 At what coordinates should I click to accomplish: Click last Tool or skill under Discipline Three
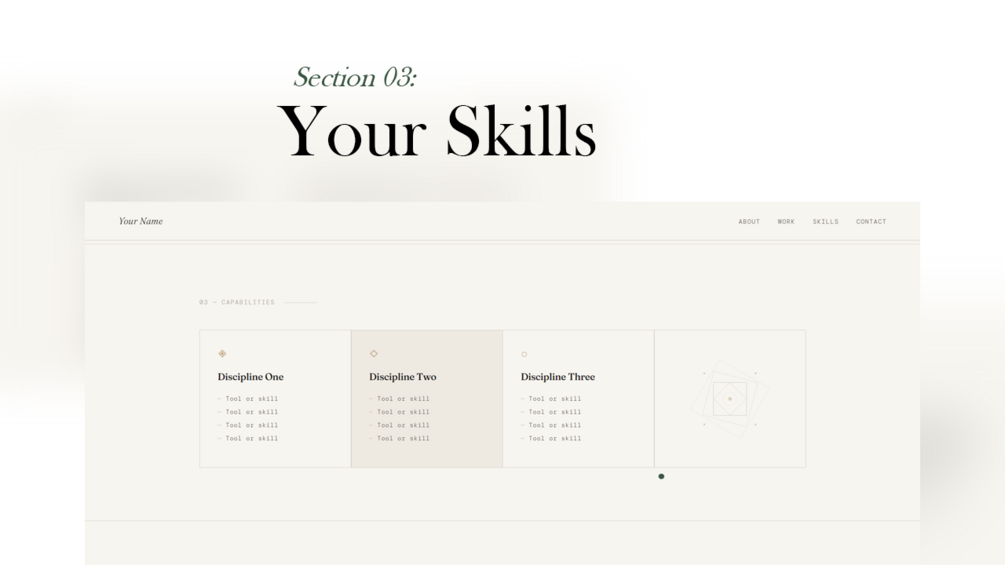[x=555, y=439]
